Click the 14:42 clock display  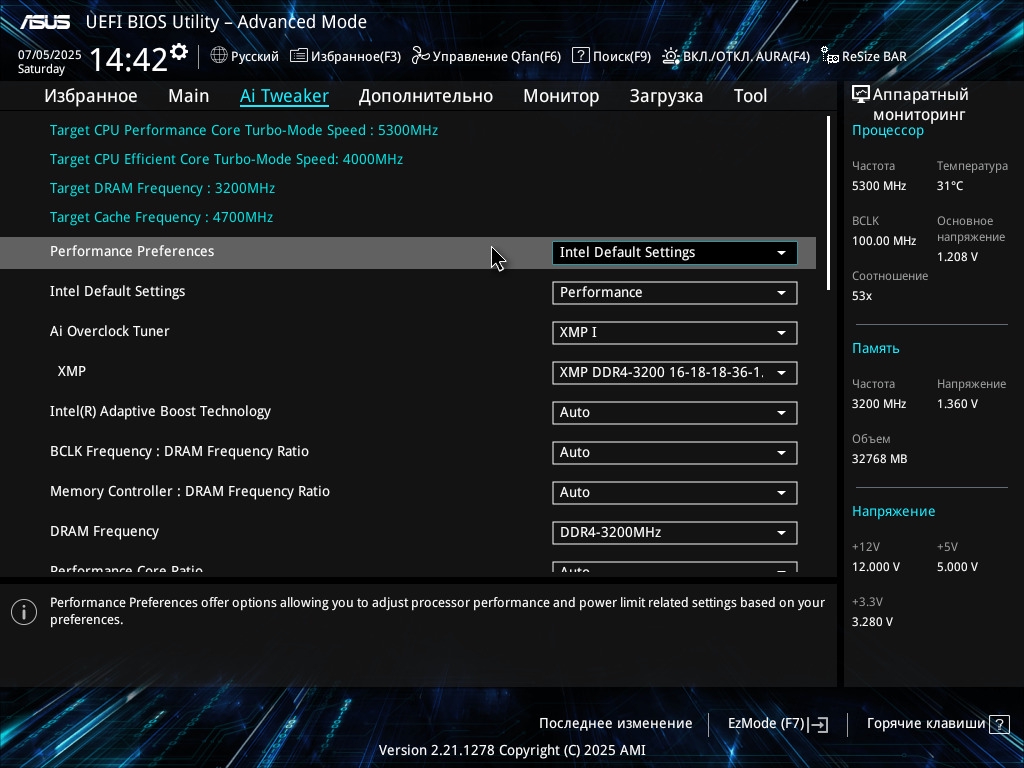pyautogui.click(x=129, y=59)
